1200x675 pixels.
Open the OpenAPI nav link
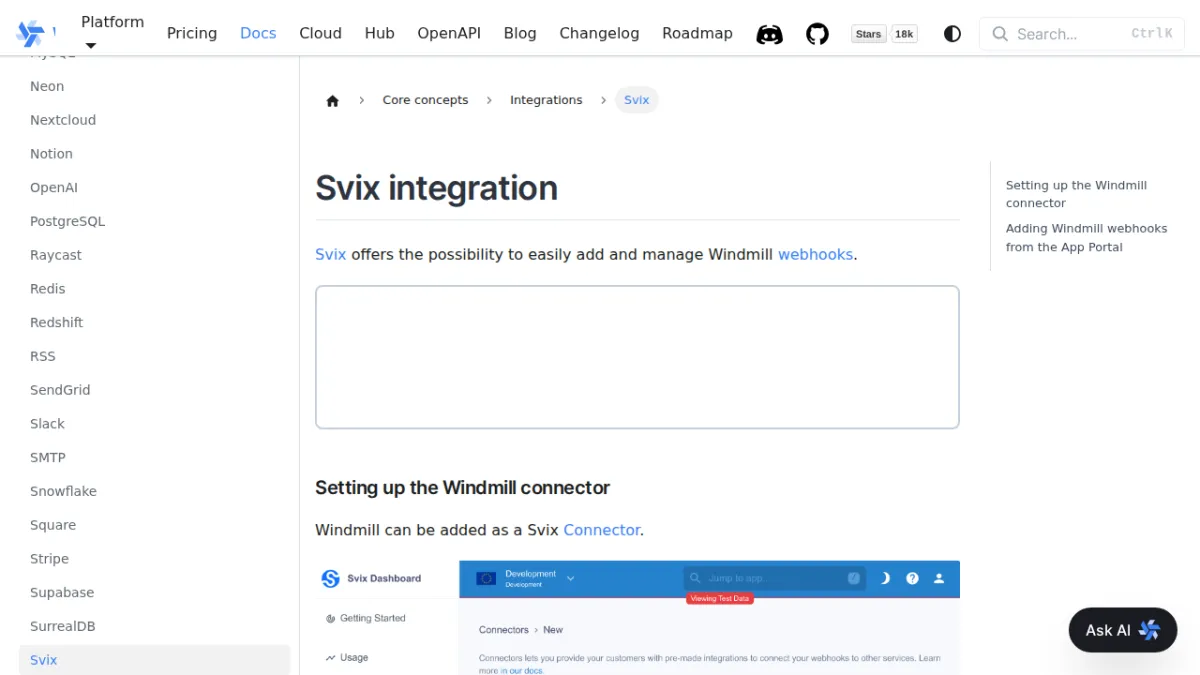(x=449, y=33)
